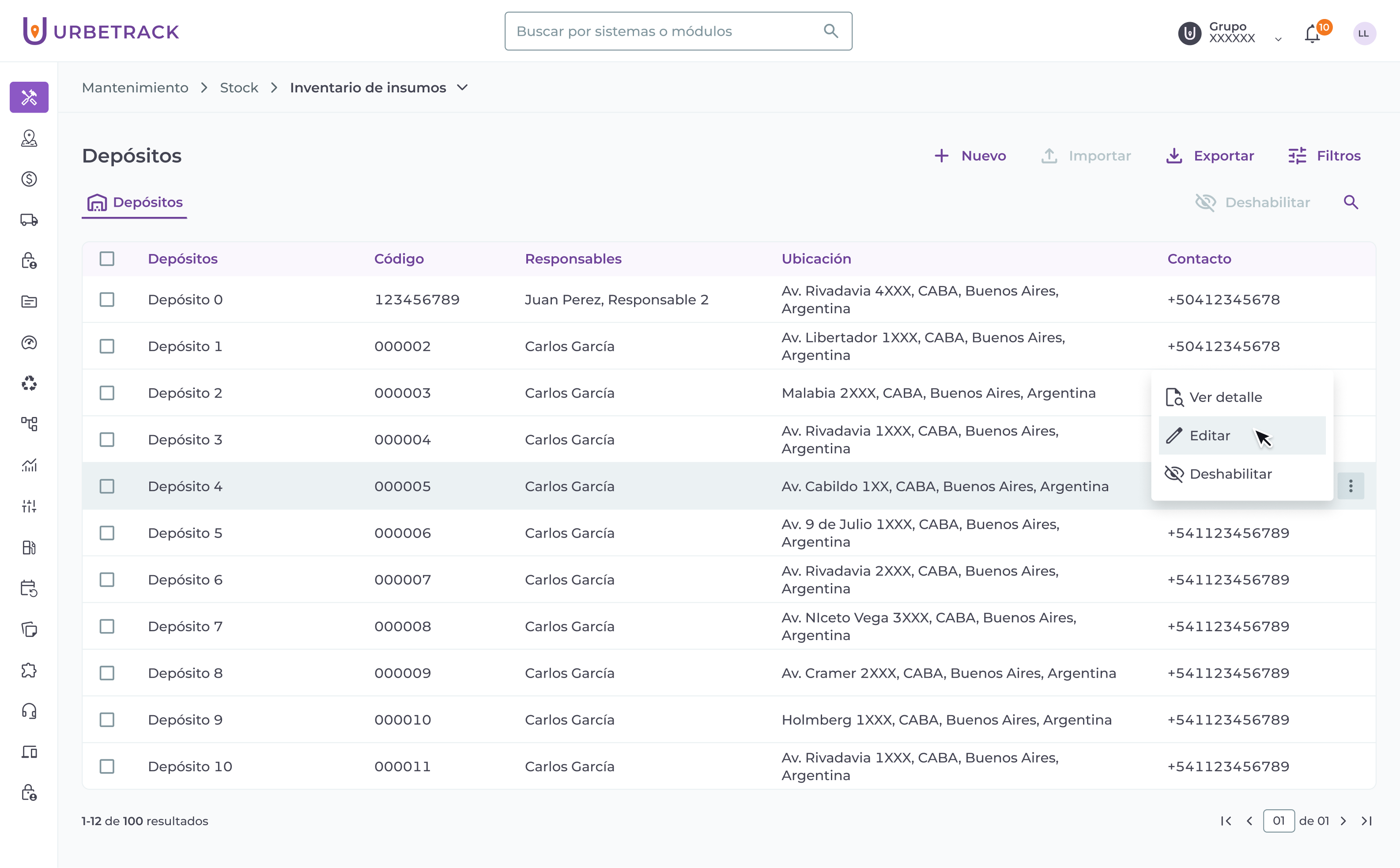Click the Exportar button
The height and width of the screenshot is (868, 1400).
(x=1210, y=155)
